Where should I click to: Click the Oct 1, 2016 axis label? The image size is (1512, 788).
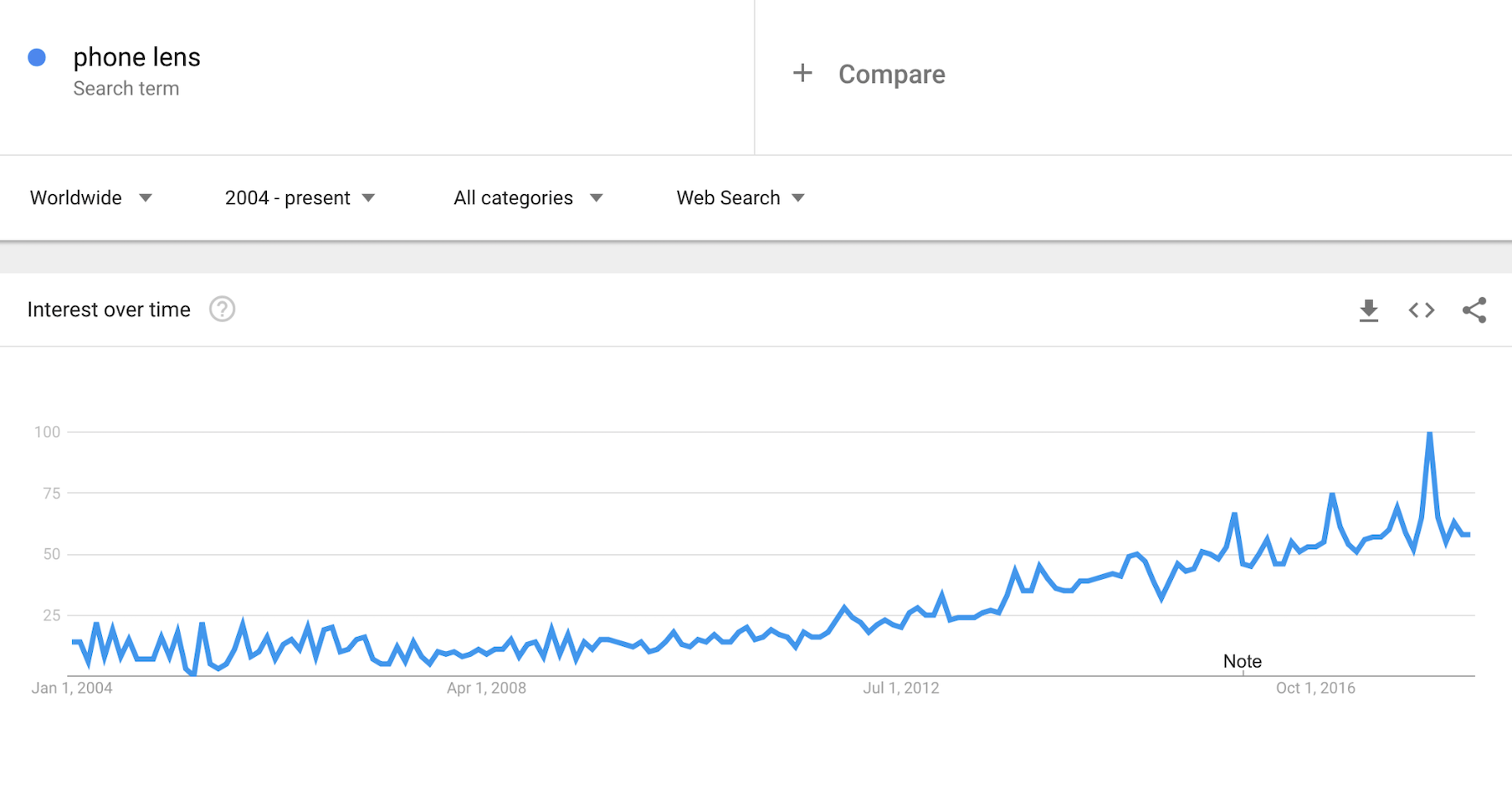coord(1316,688)
